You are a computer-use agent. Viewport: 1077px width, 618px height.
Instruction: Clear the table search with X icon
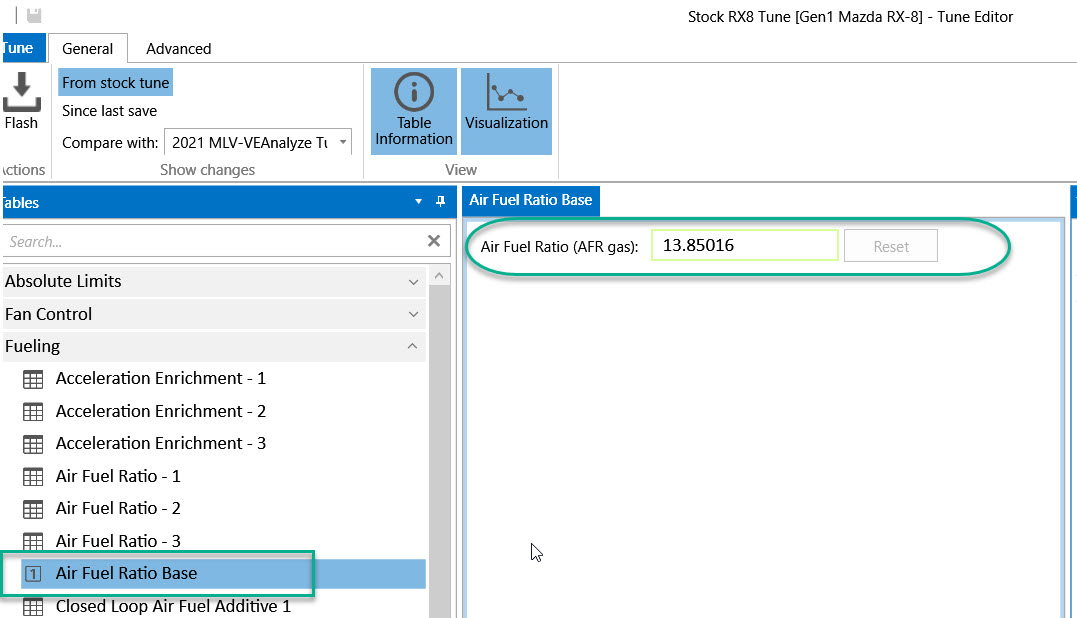click(434, 241)
